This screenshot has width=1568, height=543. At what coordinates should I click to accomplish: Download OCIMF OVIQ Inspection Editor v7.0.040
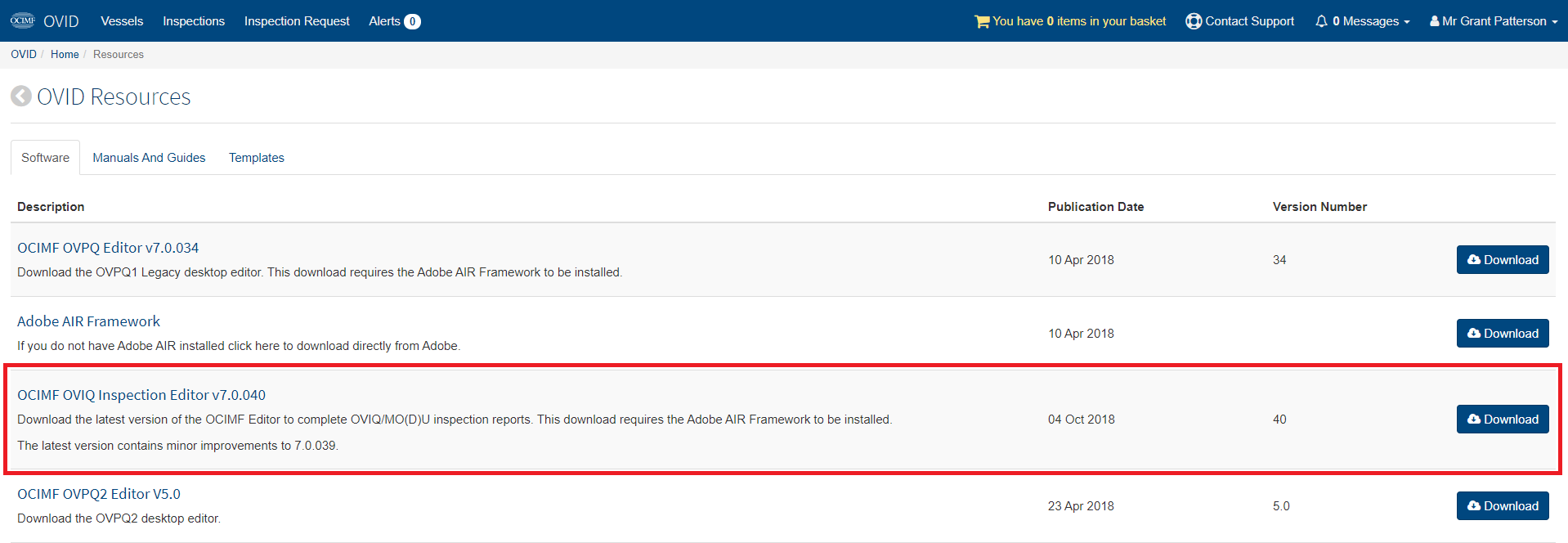coord(1503,419)
